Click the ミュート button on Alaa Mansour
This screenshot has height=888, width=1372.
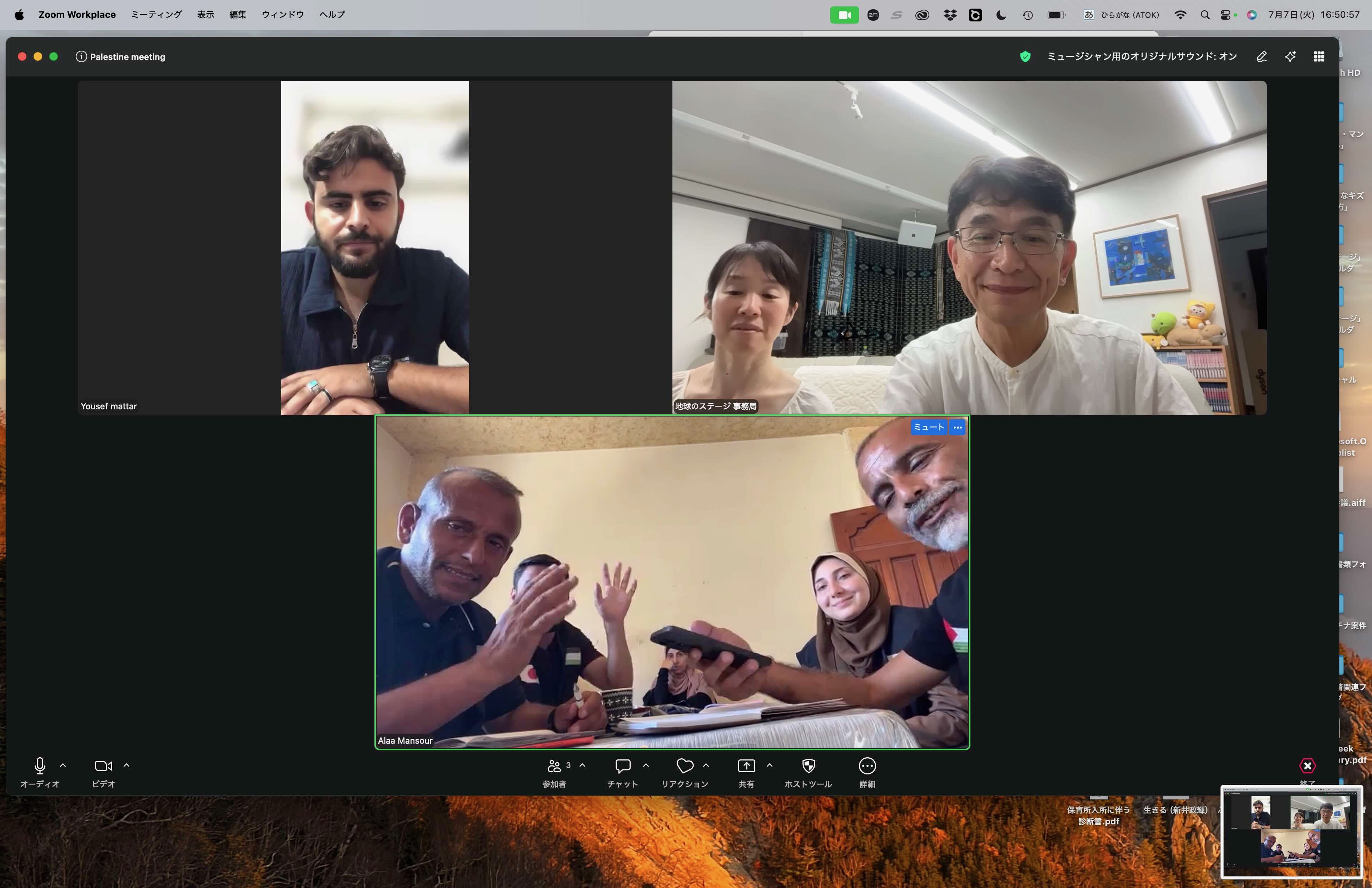tap(929, 427)
